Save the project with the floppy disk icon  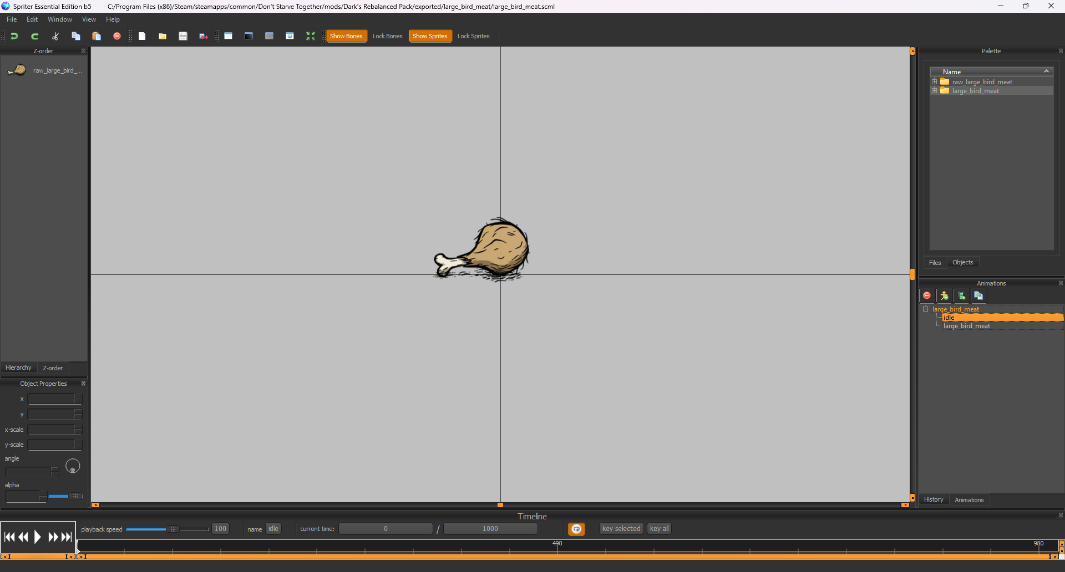183,36
